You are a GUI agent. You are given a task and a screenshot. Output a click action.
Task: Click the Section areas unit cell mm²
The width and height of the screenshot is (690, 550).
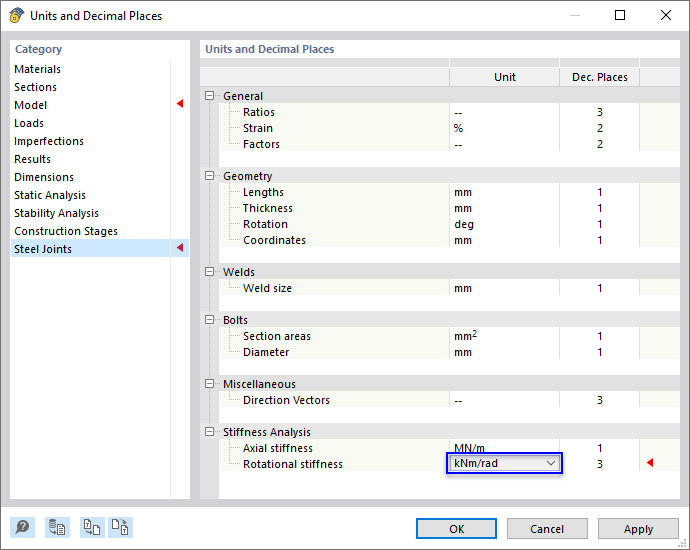tap(504, 336)
